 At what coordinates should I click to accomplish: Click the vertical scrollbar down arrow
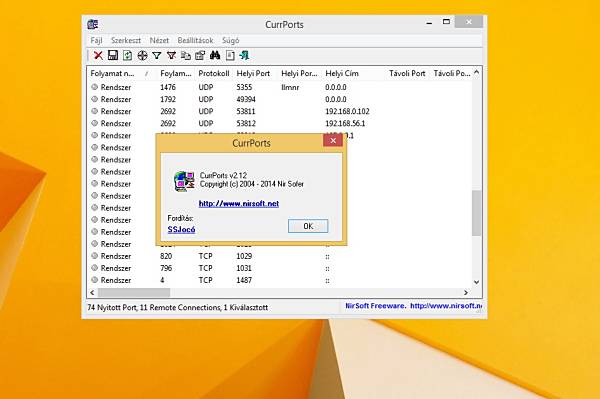pos(476,282)
